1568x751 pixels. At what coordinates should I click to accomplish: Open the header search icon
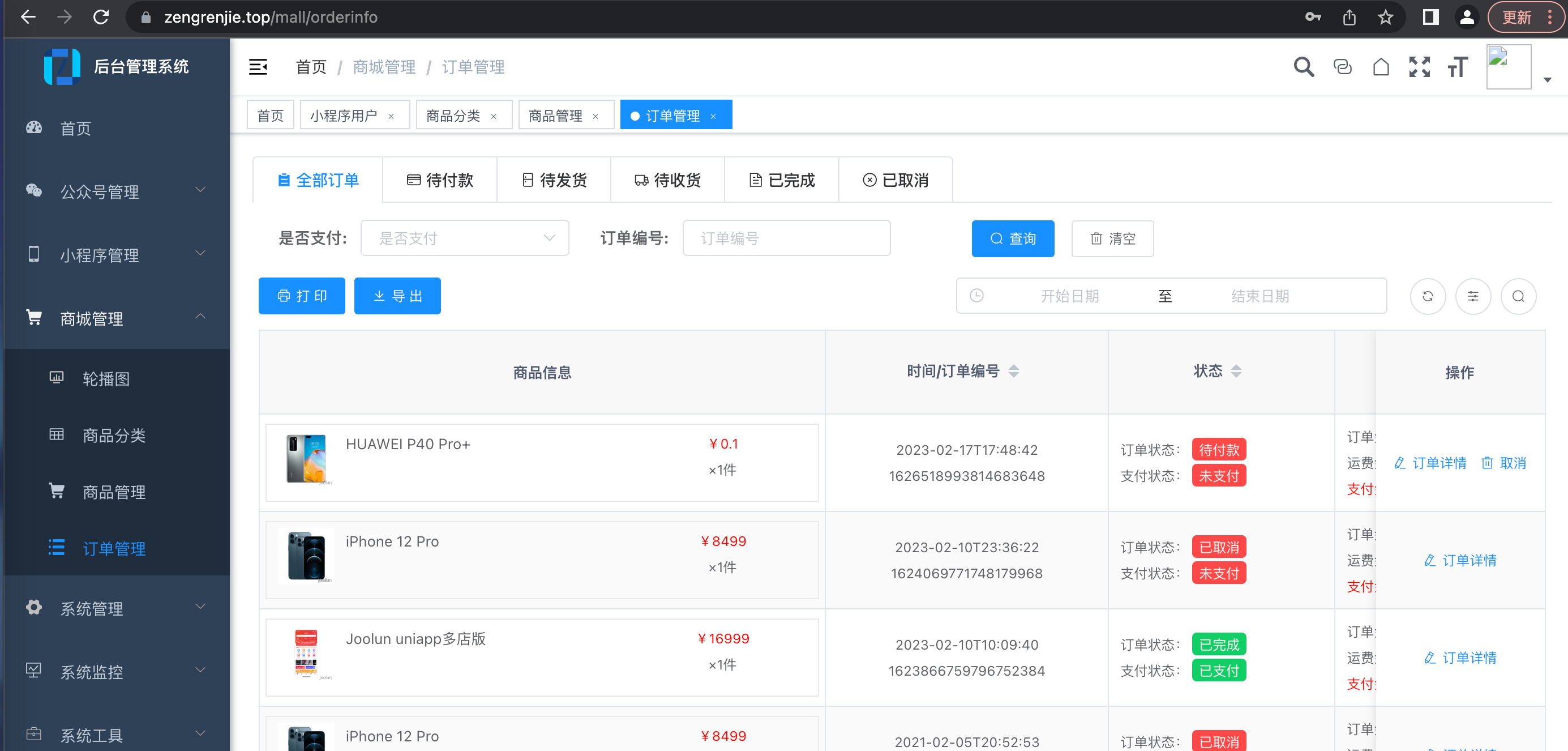pyautogui.click(x=1303, y=67)
